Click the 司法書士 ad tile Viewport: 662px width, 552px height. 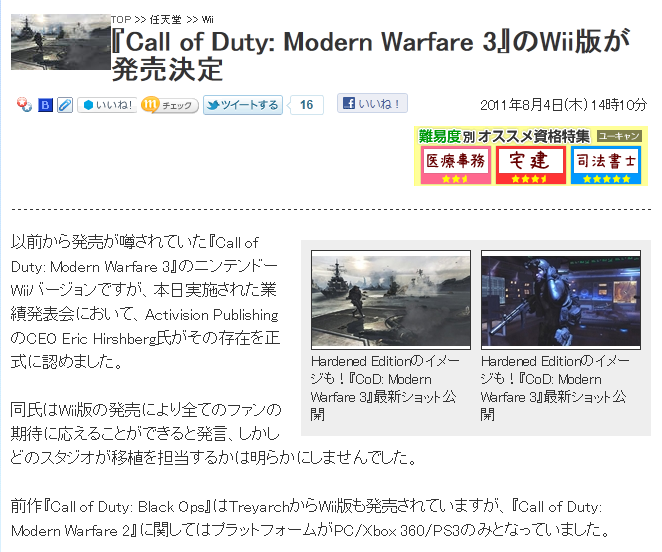[606, 165]
